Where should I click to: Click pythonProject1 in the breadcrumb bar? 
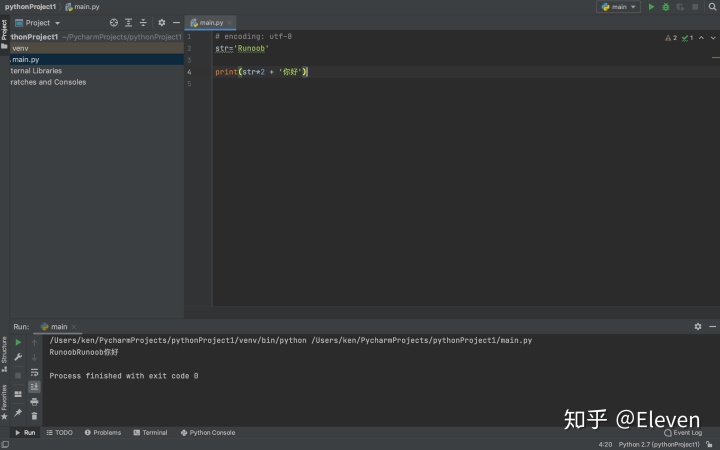30,7
